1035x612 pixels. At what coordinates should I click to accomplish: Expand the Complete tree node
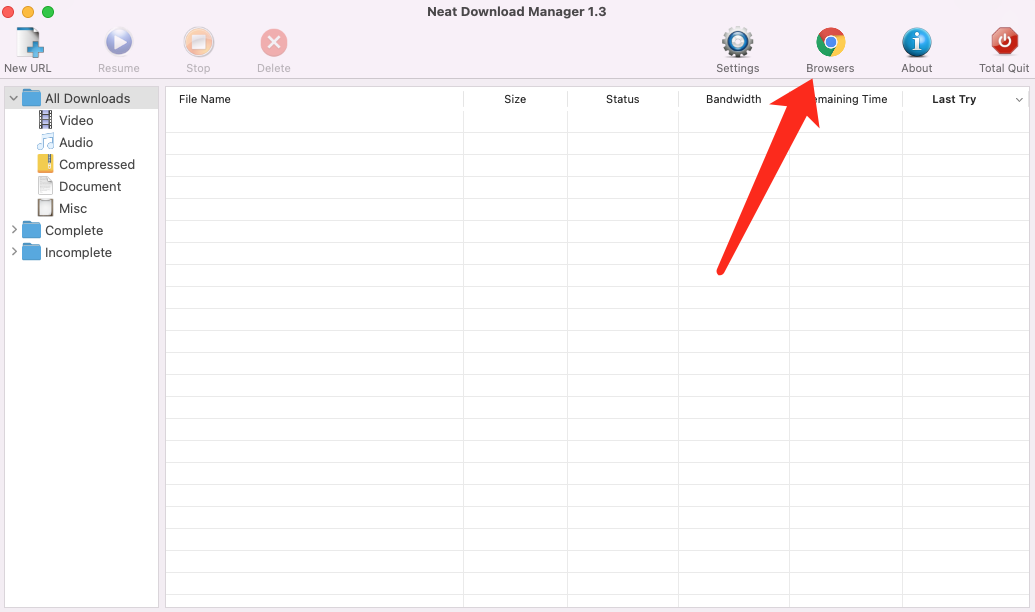pyautogui.click(x=14, y=230)
